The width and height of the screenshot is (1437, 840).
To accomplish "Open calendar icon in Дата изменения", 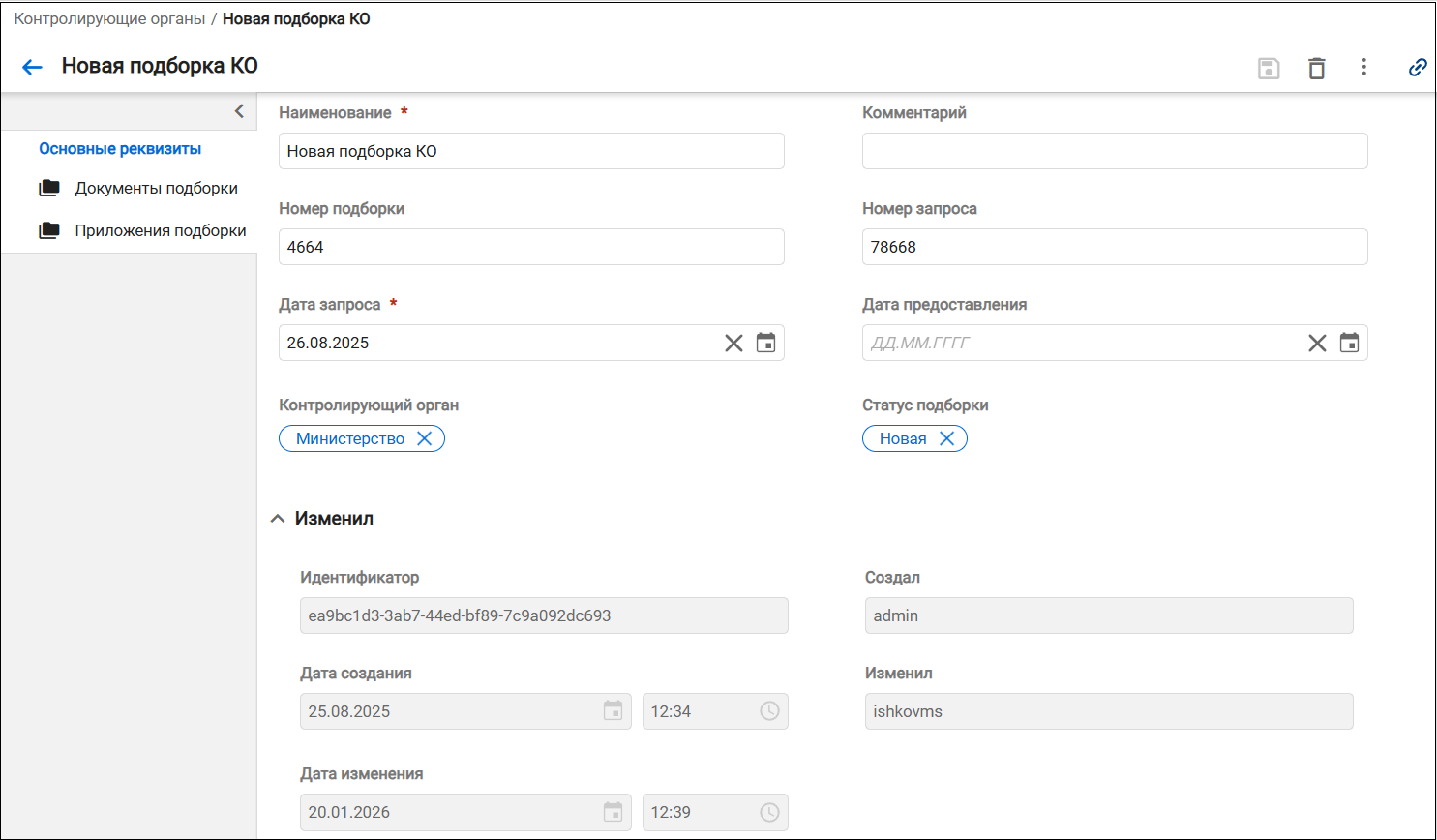I will tap(613, 812).
